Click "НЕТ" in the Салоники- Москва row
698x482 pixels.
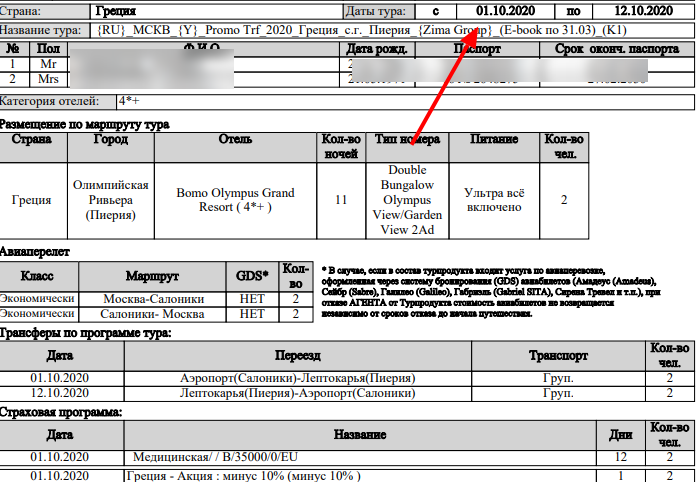click(252, 314)
